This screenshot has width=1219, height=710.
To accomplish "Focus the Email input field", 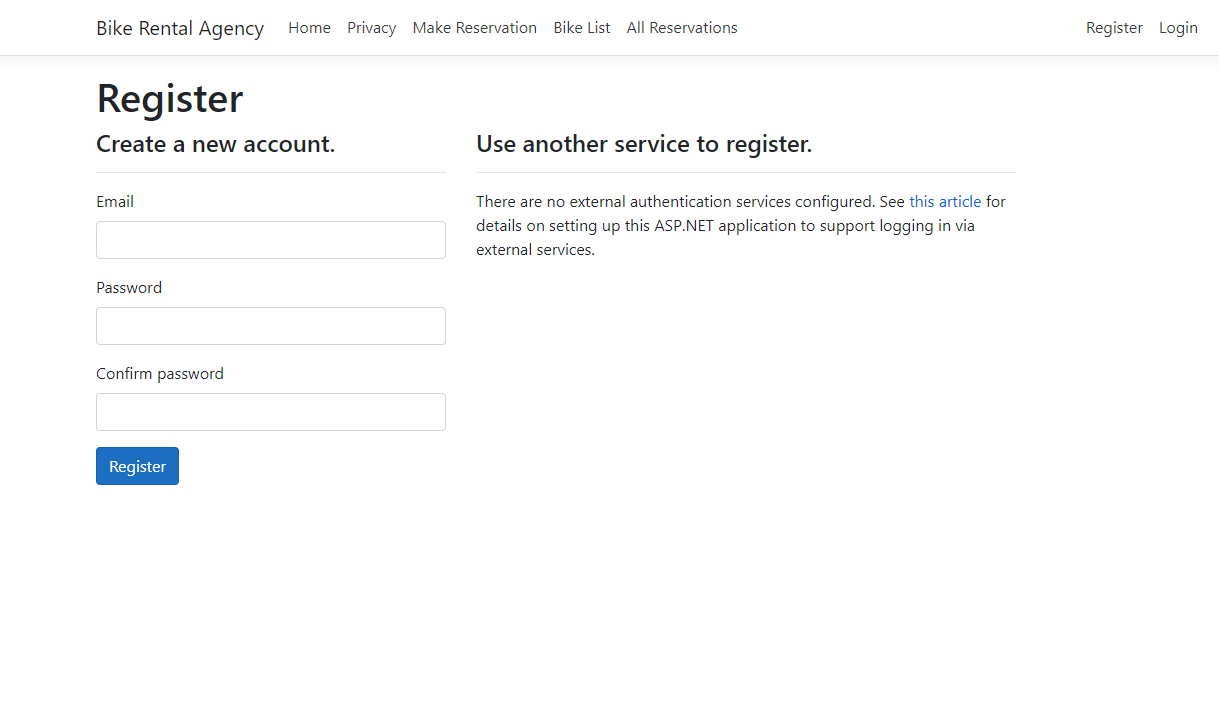I will tap(270, 240).
